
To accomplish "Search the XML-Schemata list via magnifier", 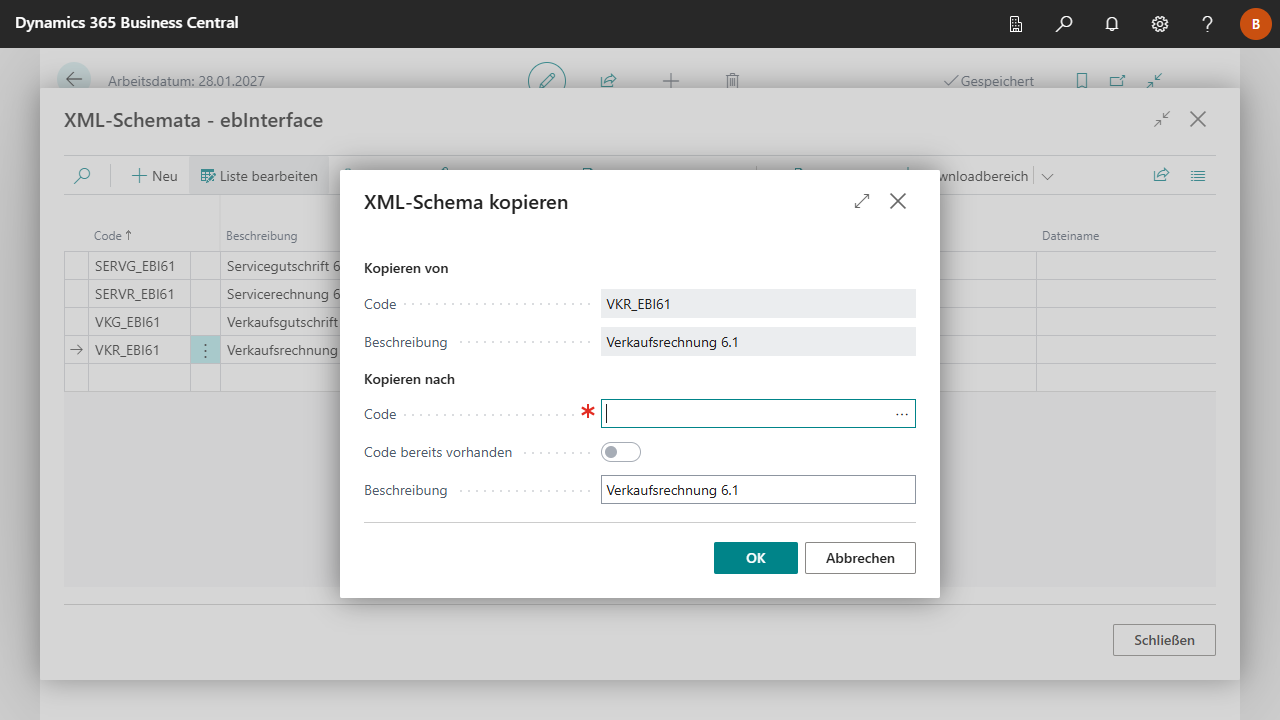I will pos(82,176).
